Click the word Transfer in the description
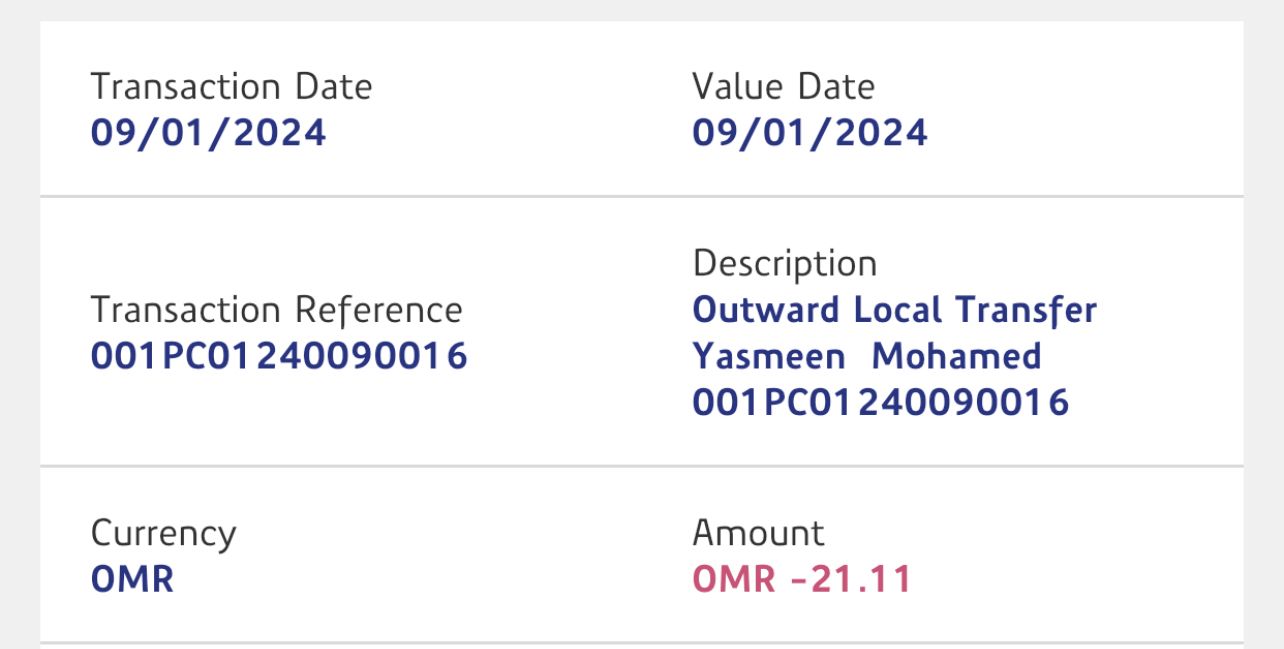The image size is (1284, 649). tap(1026, 310)
